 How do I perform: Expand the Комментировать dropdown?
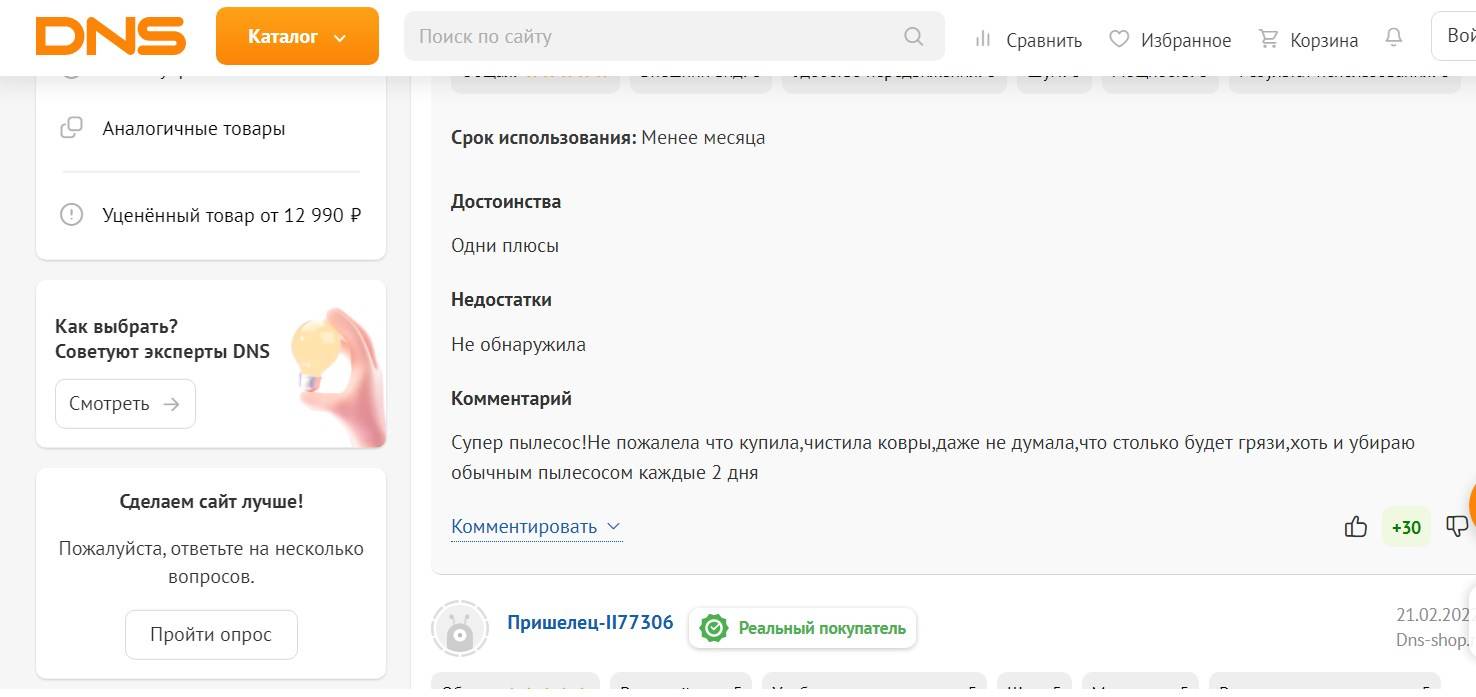(x=536, y=527)
